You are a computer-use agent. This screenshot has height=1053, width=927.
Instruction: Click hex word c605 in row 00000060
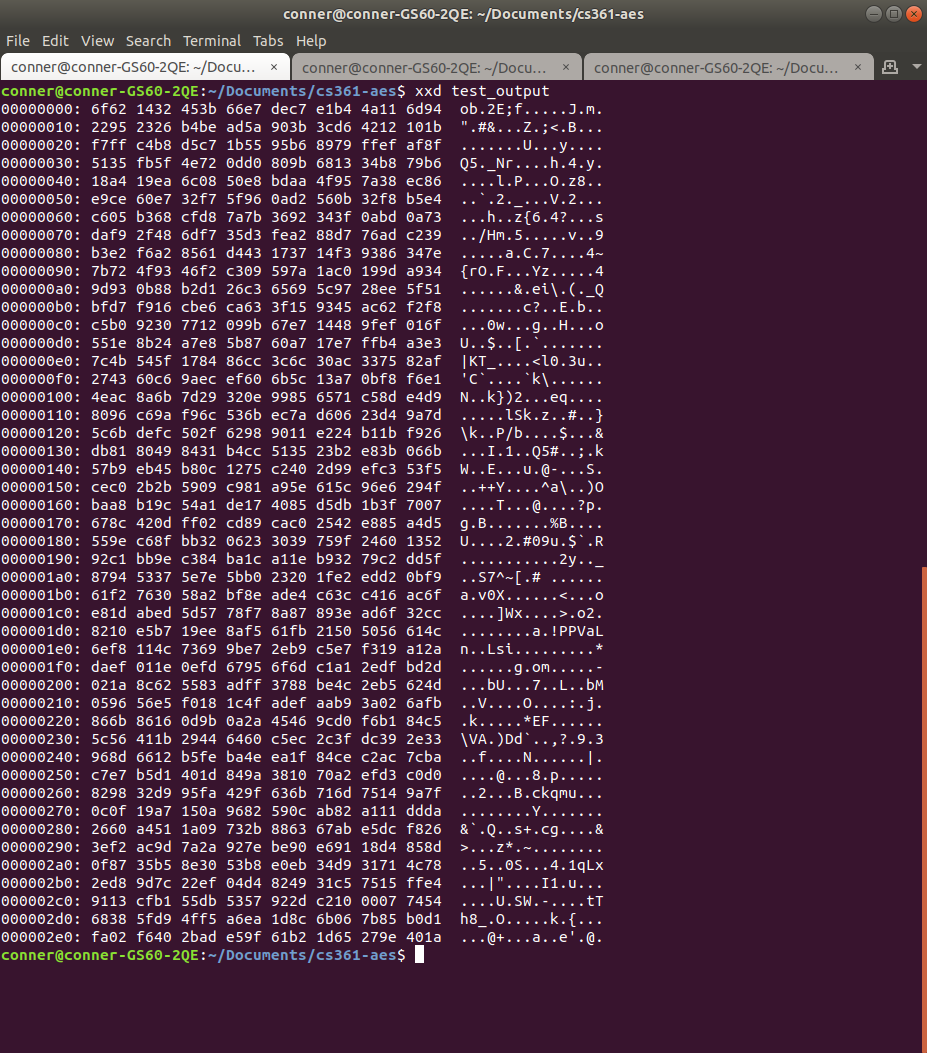click(109, 218)
